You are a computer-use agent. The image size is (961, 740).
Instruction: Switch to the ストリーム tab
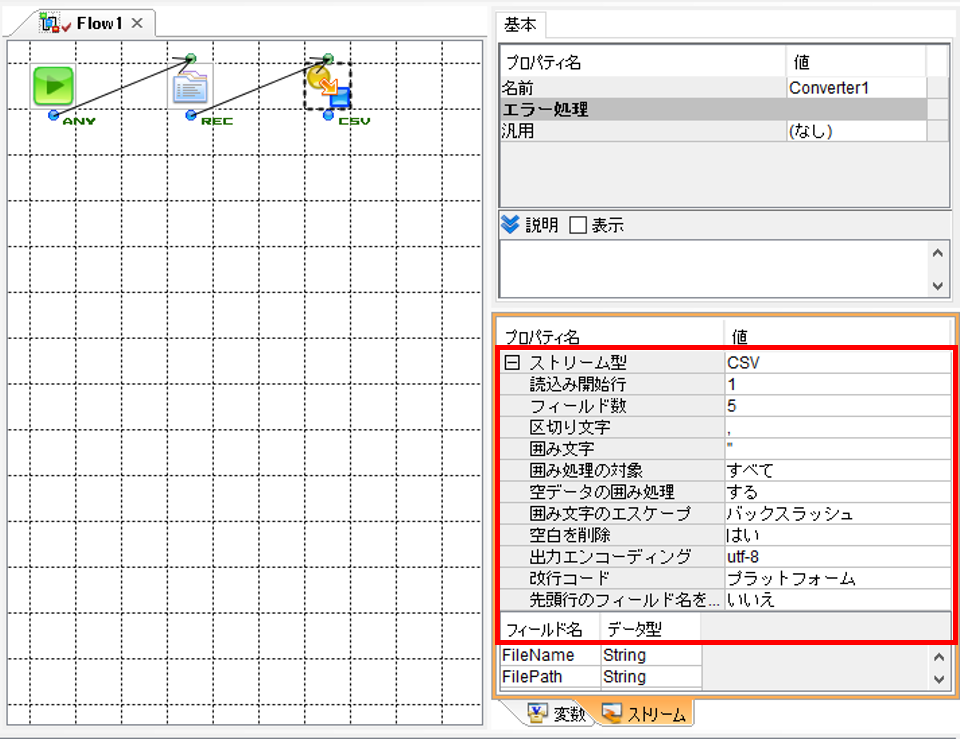coord(656,714)
